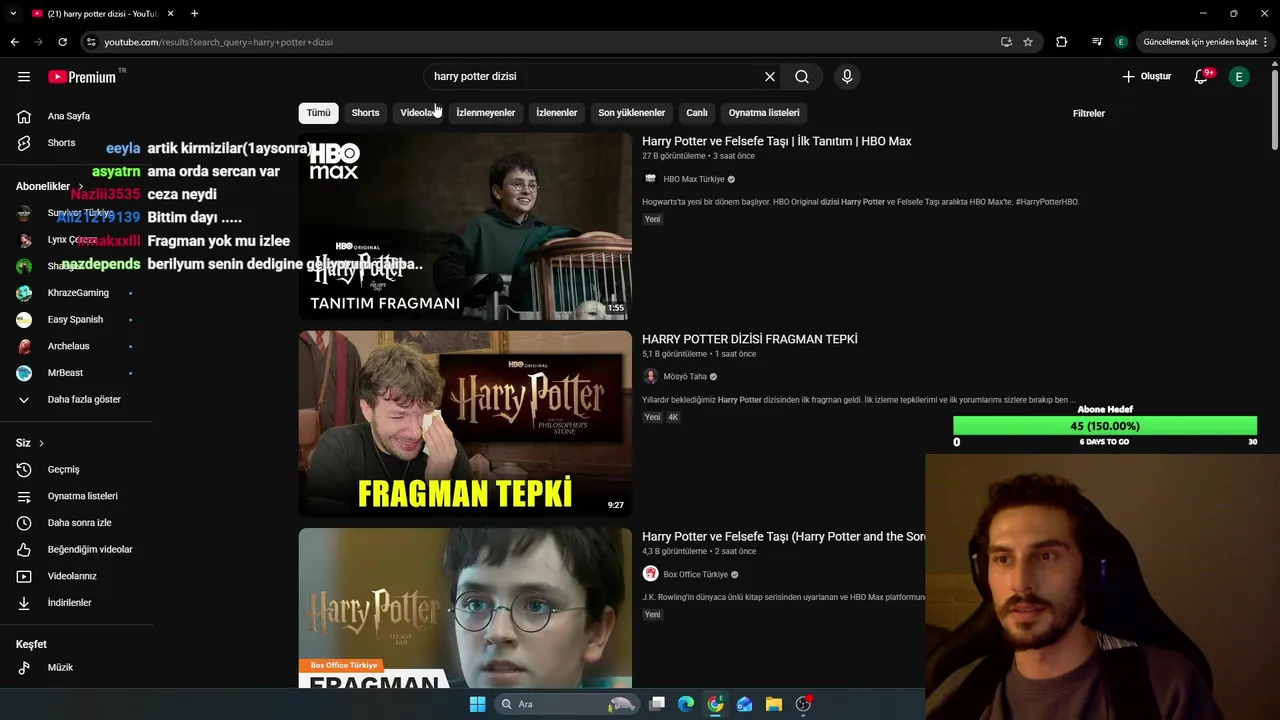Open the Fragman Tepki video thumbnail
This screenshot has height=720, width=1280.
(465, 424)
